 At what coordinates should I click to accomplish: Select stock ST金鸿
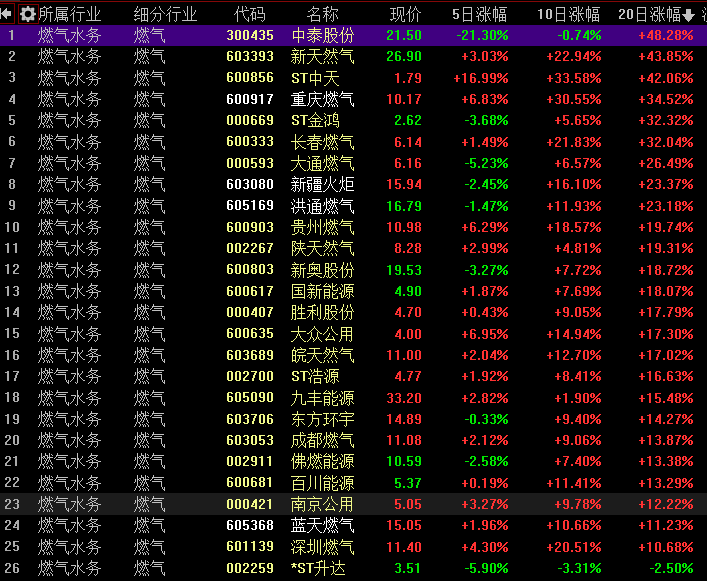[316, 120]
